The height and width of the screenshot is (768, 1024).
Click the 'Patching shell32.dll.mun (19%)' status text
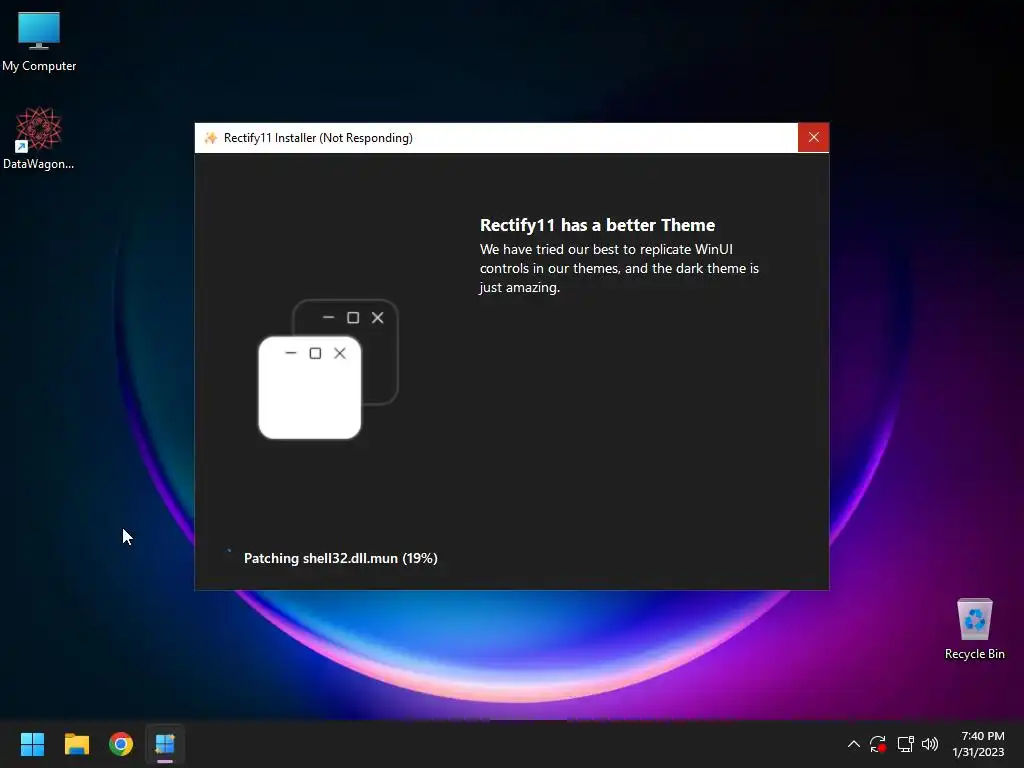click(340, 558)
